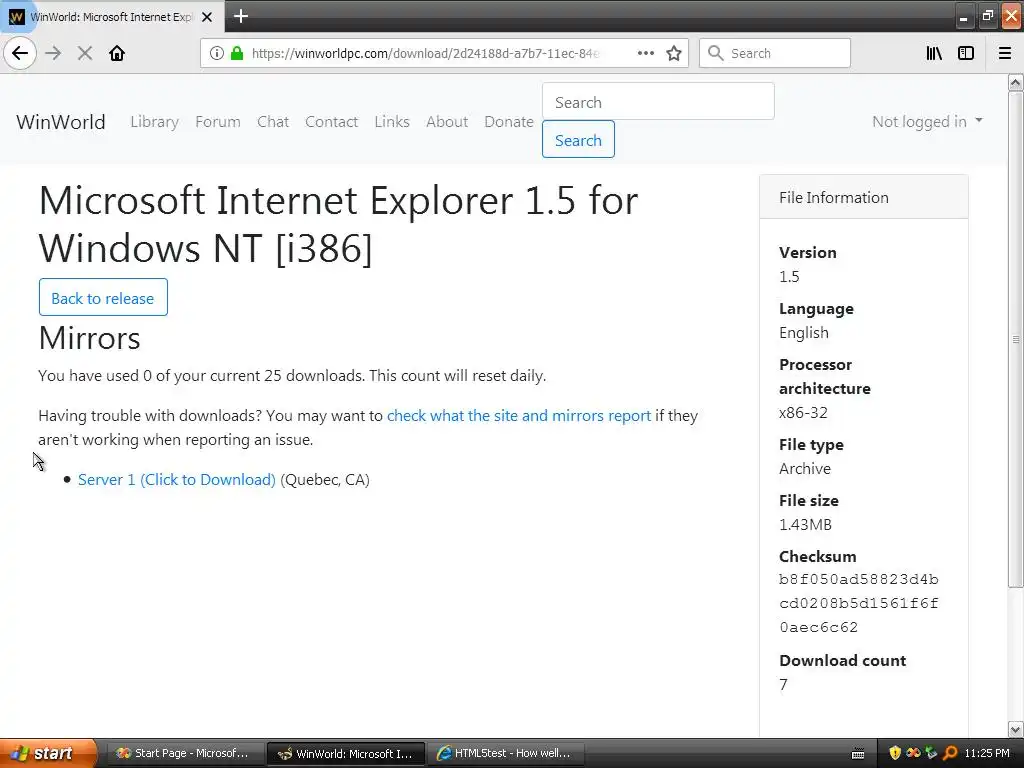Image resolution: width=1024 pixels, height=768 pixels.
Task: Click the WinWorld site search field
Action: point(658,102)
